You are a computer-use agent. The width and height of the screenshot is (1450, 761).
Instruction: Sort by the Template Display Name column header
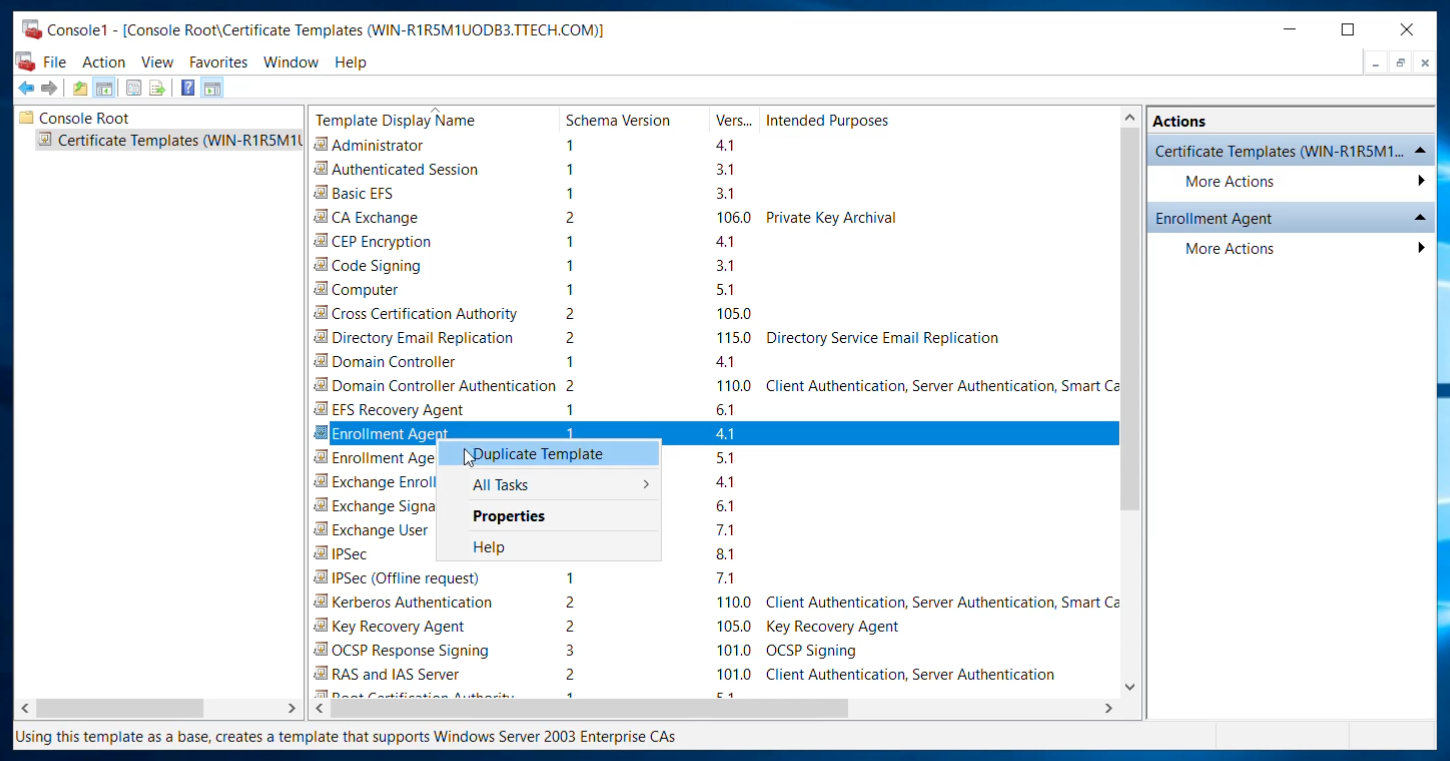point(433,120)
